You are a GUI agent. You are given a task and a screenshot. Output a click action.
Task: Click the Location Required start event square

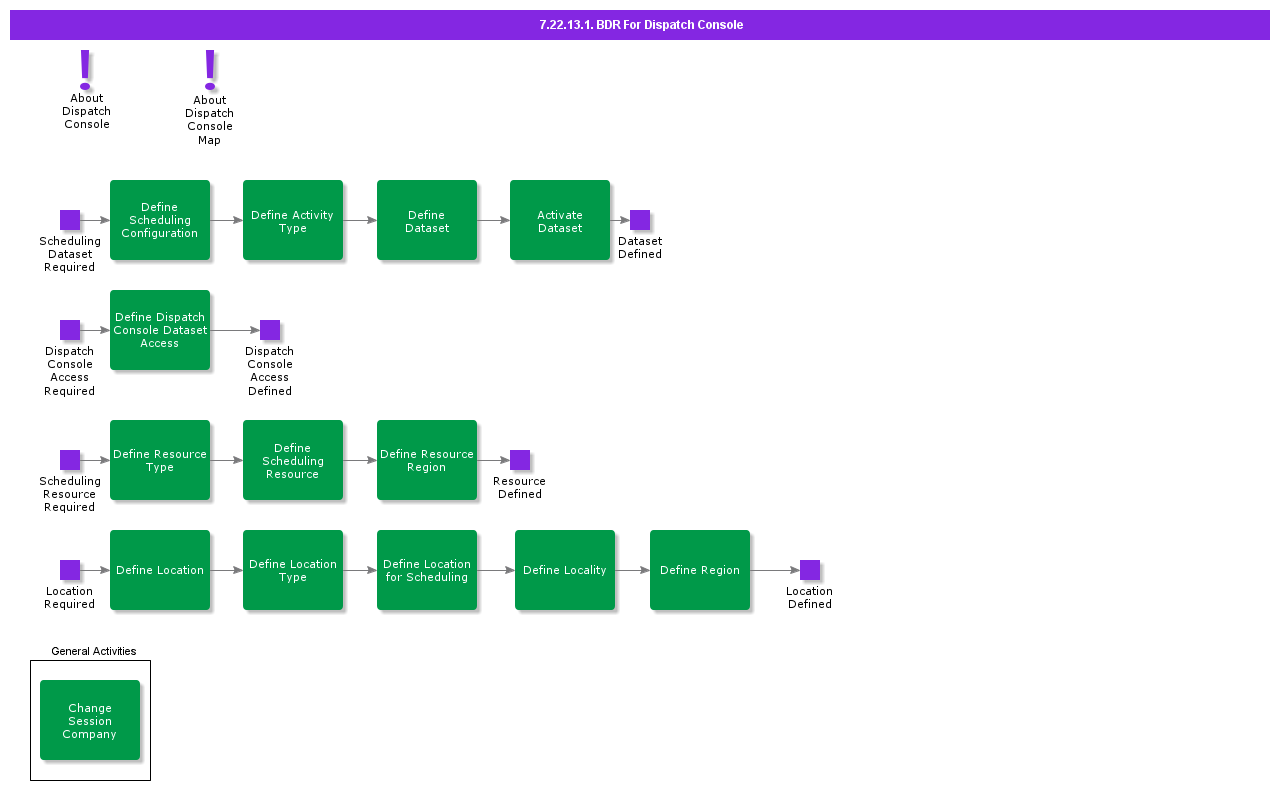pyautogui.click(x=70, y=570)
